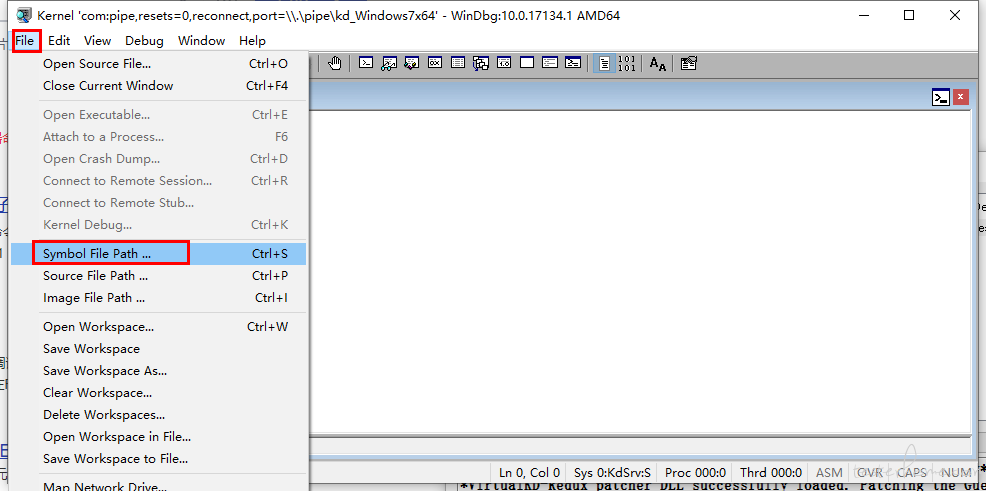This screenshot has width=986, height=491.
Task: Open the Processes and Threads toolbar icon
Action: 550,63
